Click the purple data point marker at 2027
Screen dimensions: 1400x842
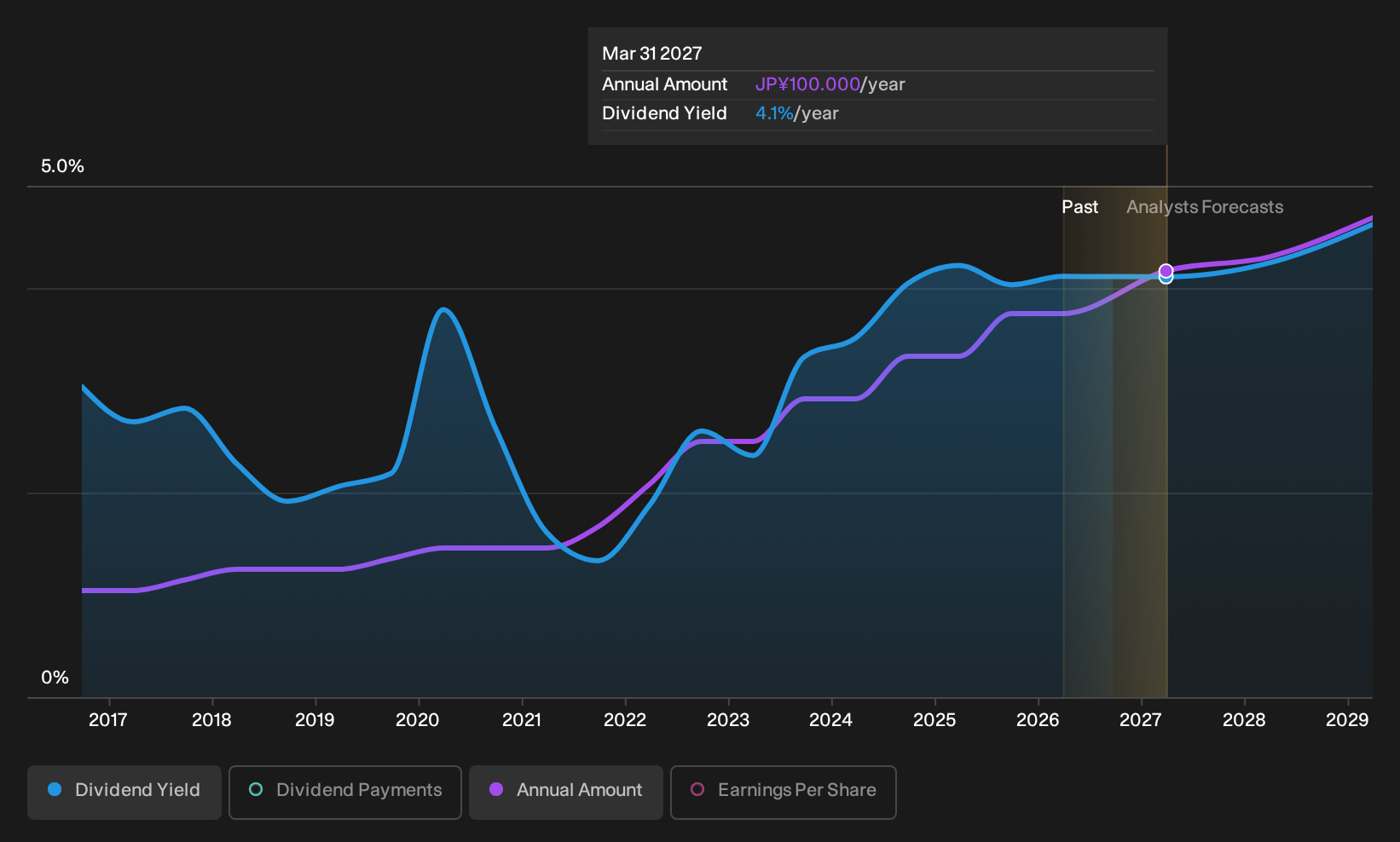pyautogui.click(x=1166, y=271)
